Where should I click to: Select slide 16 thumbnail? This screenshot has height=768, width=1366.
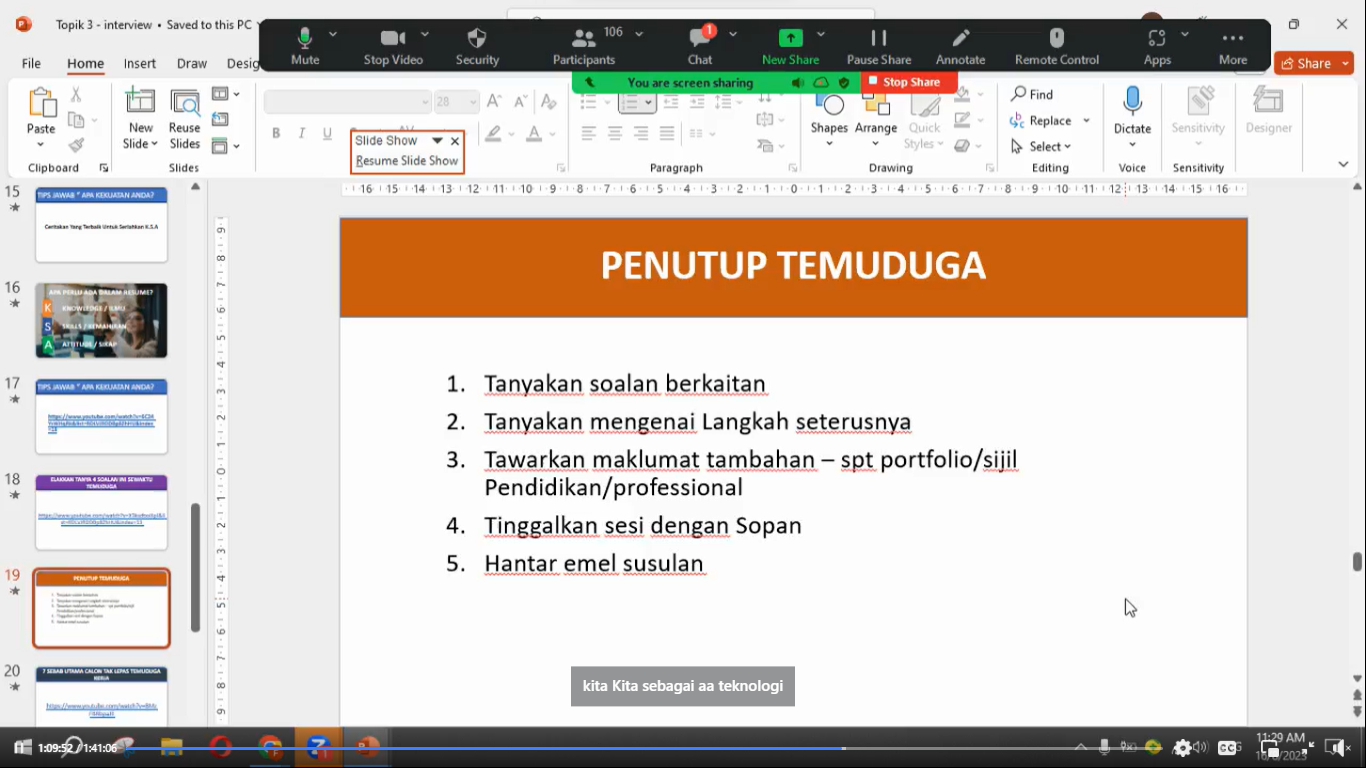tap(101, 321)
